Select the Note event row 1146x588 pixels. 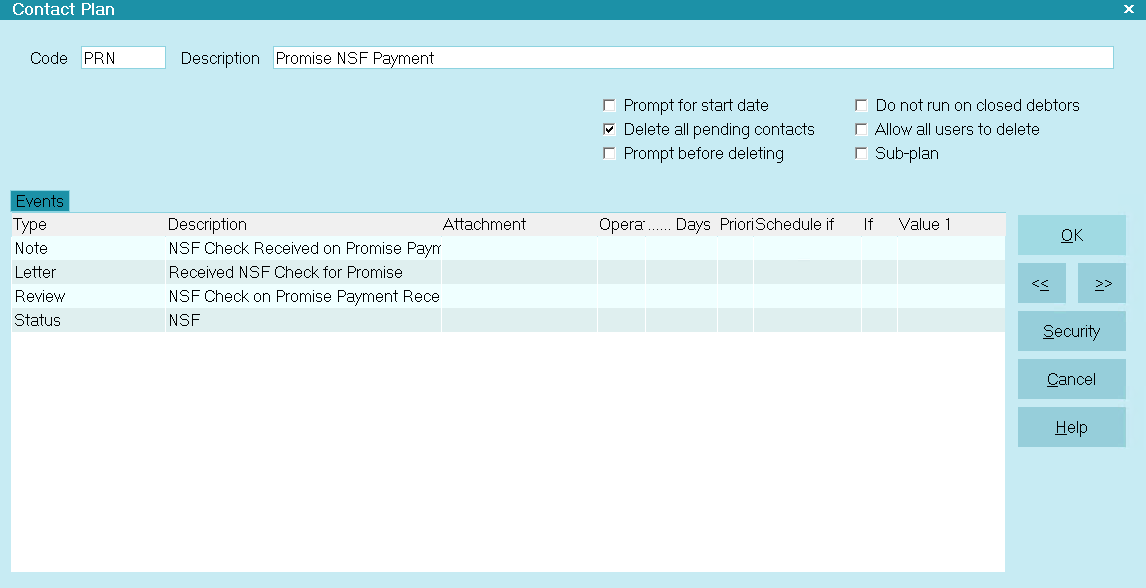point(300,248)
